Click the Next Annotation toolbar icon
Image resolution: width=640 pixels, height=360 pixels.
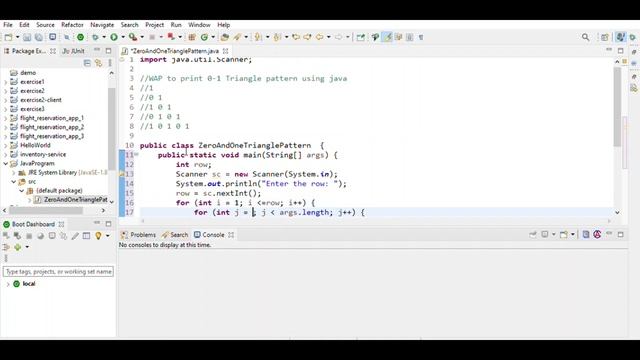258,37
